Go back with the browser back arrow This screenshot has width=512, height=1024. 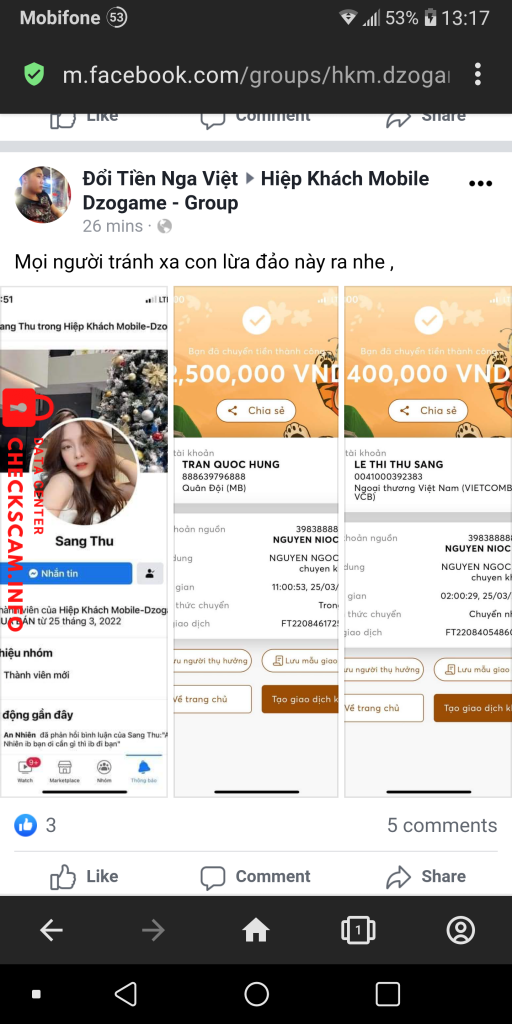pyautogui.click(x=51, y=930)
